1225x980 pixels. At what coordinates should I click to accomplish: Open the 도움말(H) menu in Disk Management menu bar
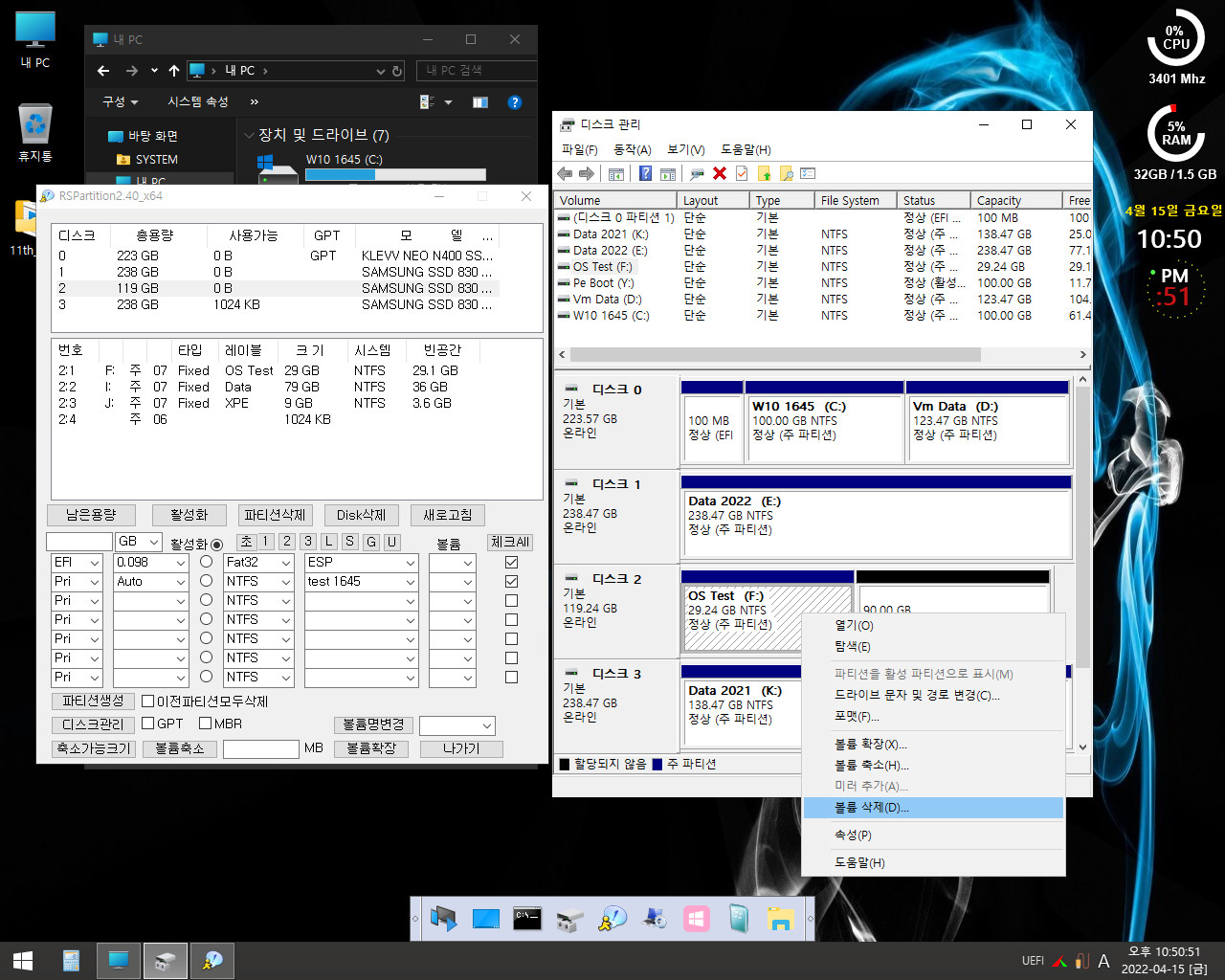746,149
